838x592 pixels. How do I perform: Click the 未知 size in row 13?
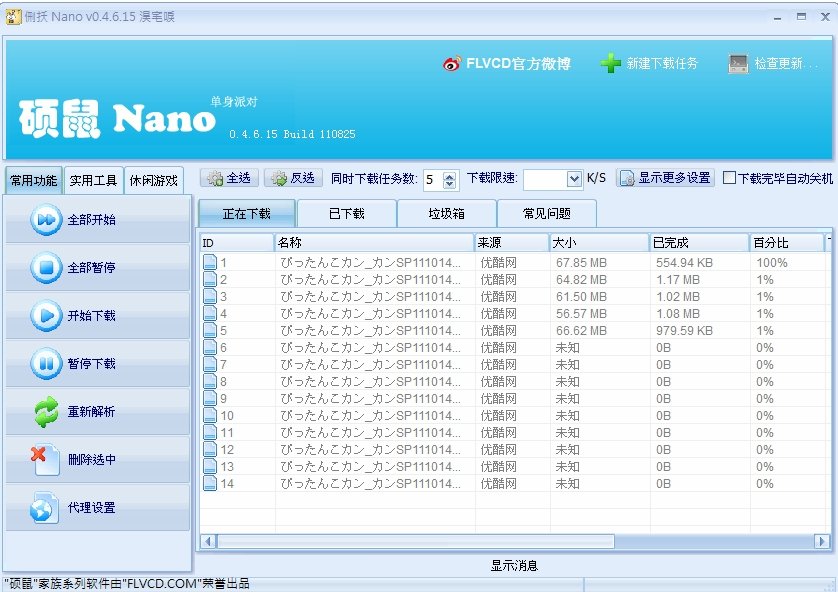pos(567,467)
